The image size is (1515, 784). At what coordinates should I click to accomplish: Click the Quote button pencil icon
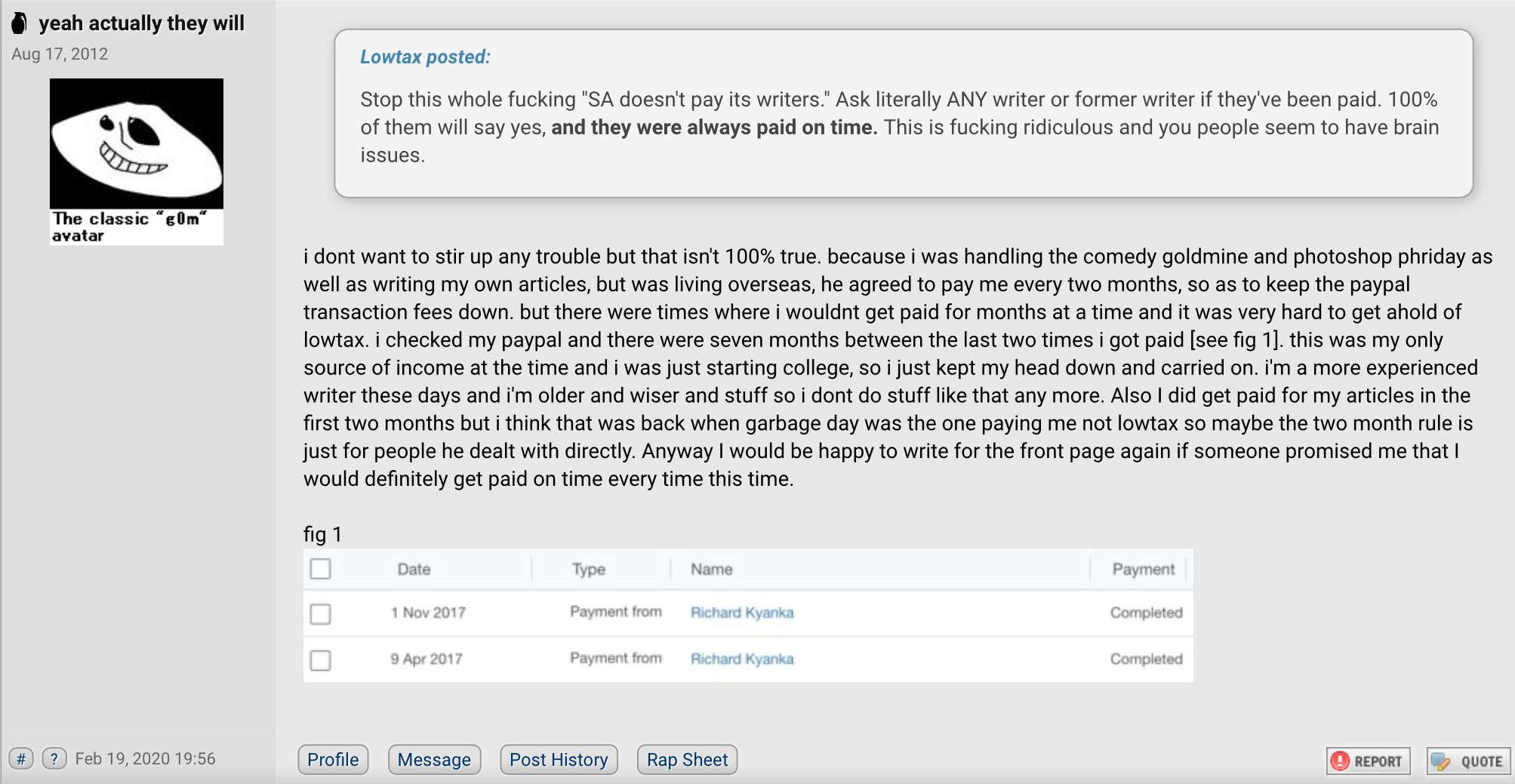coord(1441,761)
